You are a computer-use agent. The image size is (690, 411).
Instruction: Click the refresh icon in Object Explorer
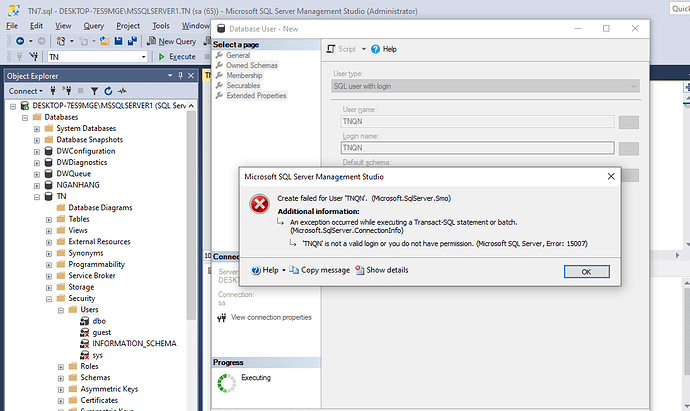point(108,91)
